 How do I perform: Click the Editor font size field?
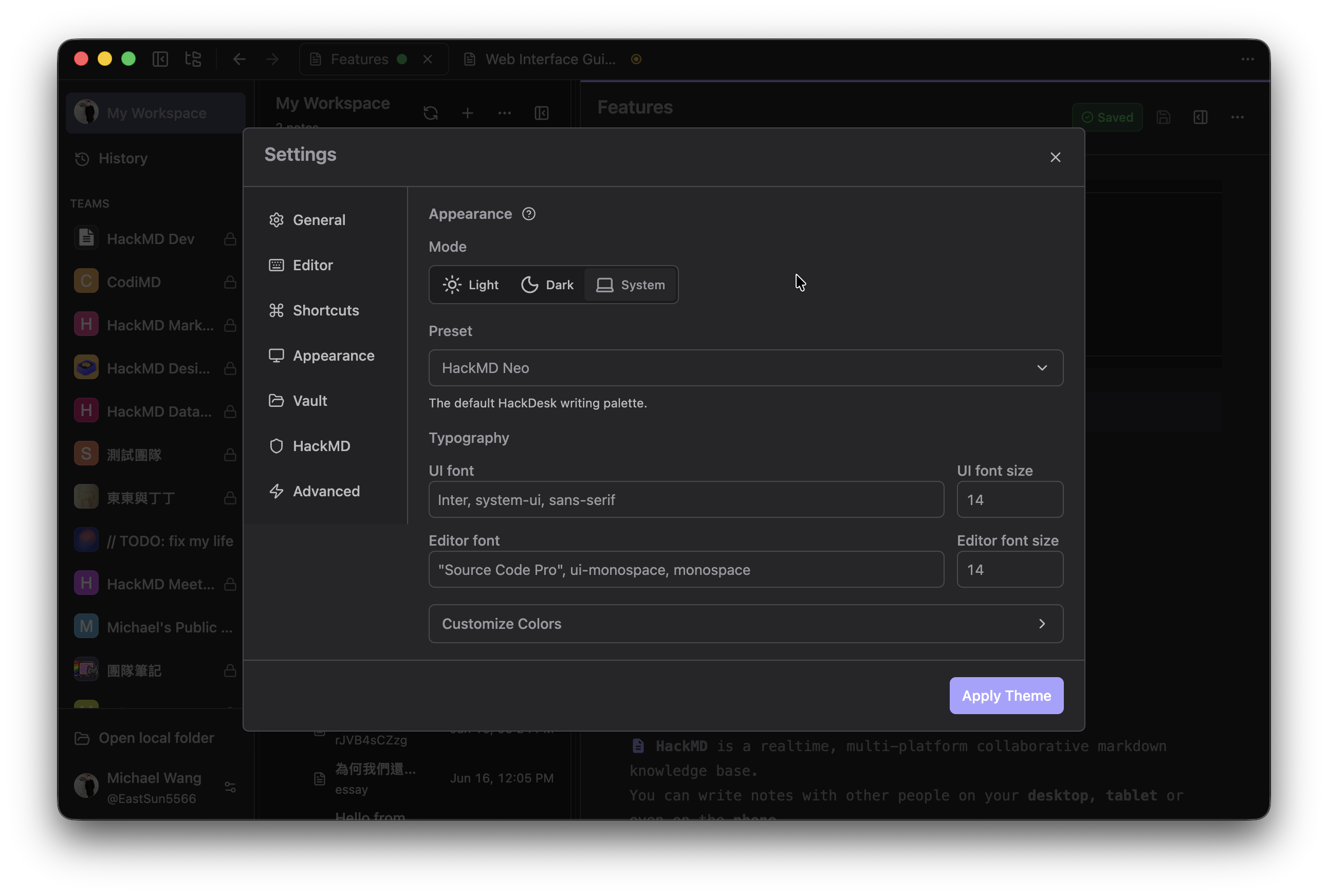coord(1010,569)
